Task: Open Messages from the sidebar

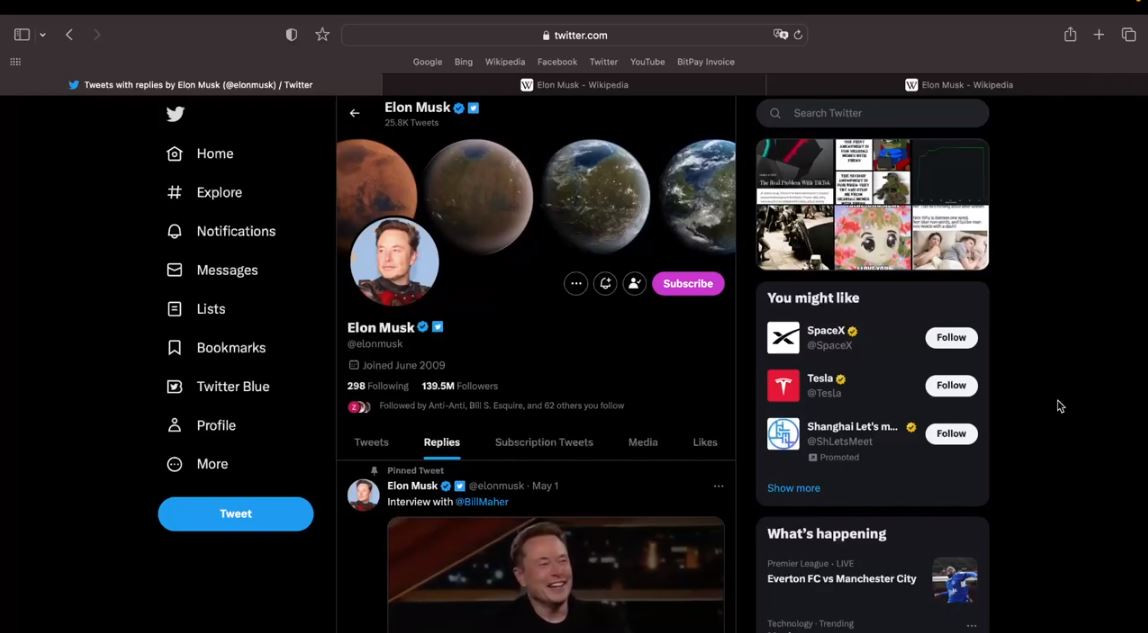Action: click(212, 270)
